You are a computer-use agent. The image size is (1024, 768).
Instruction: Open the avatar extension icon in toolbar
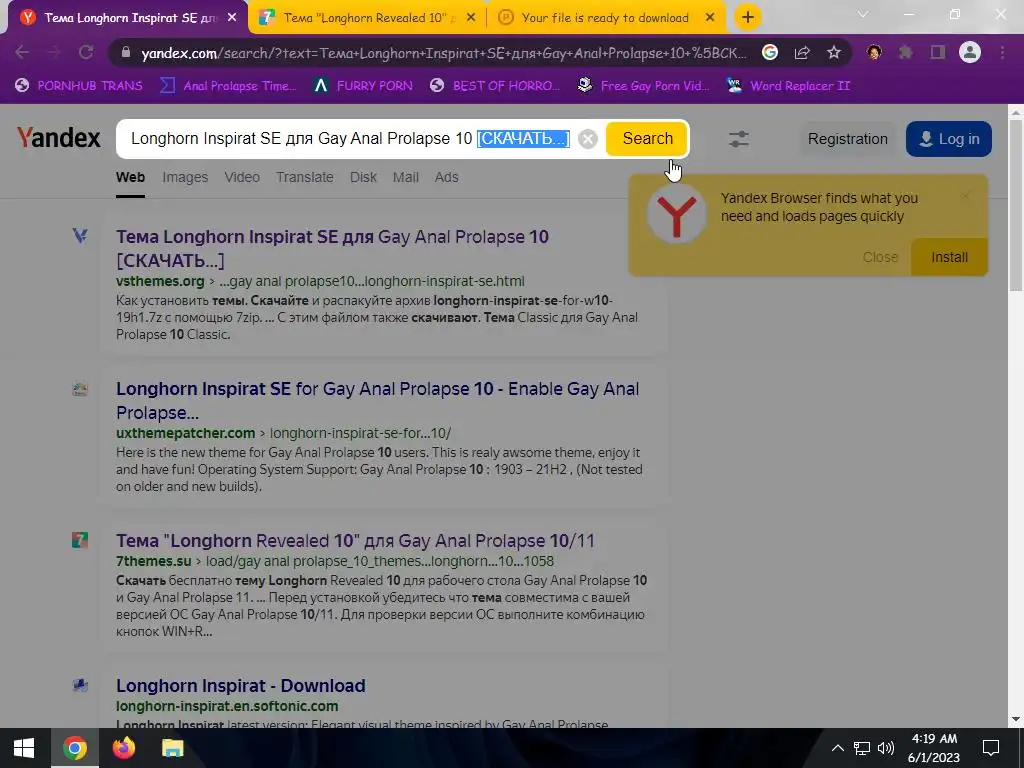pos(874,52)
